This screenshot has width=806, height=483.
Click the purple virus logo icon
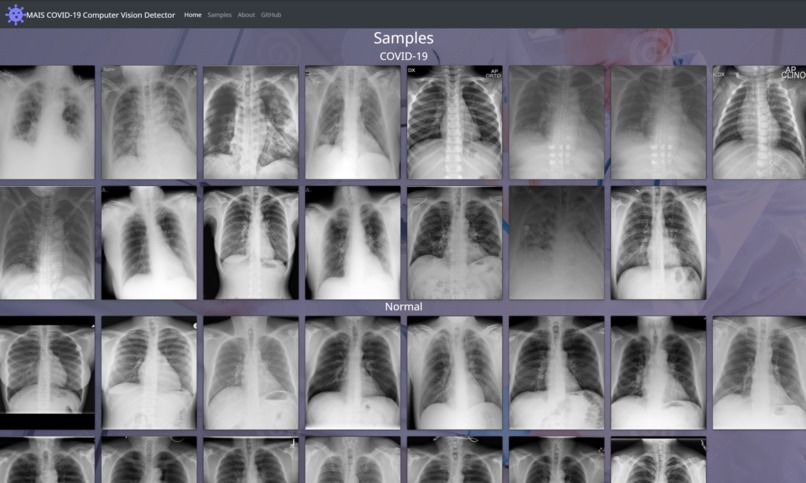(x=15, y=14)
